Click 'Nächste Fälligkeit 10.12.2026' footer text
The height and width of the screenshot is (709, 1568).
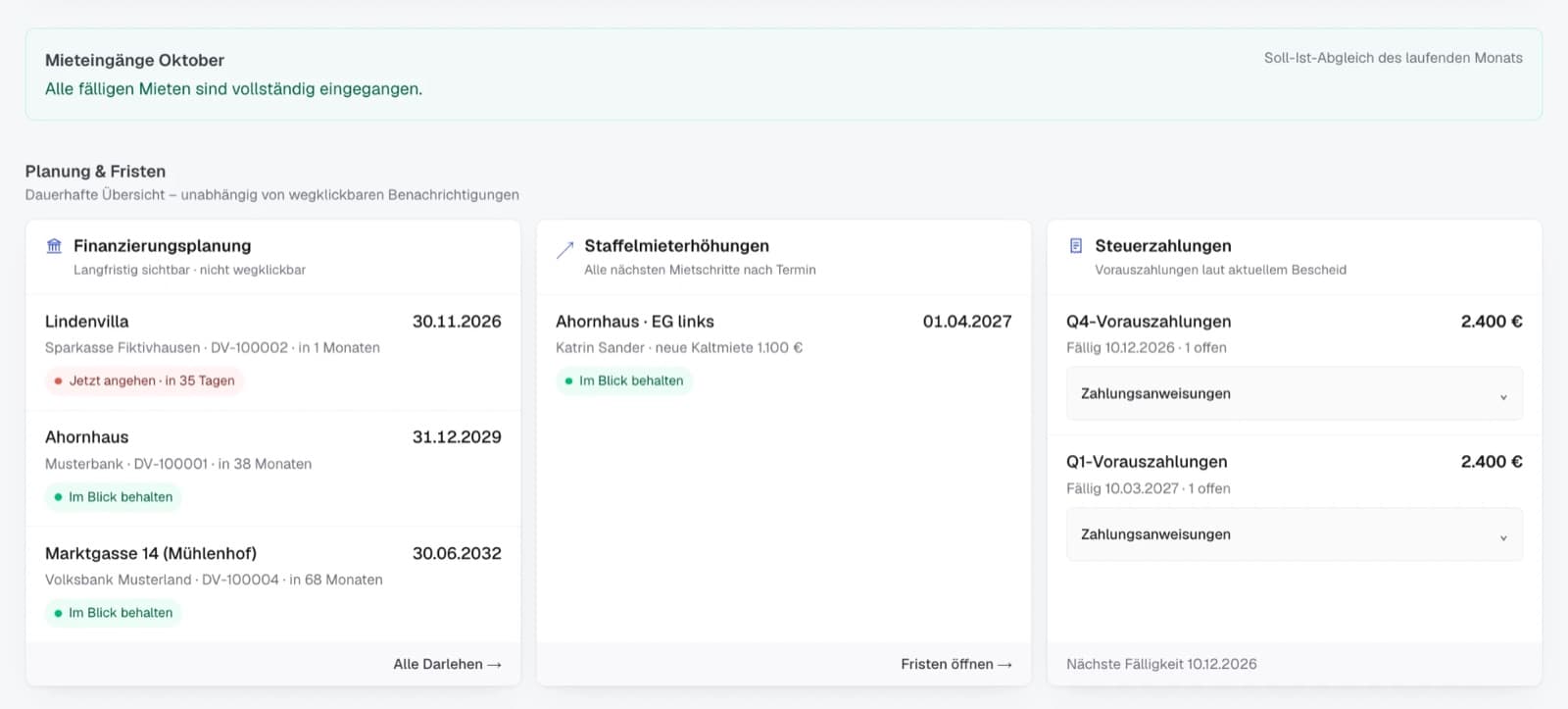[1161, 664]
